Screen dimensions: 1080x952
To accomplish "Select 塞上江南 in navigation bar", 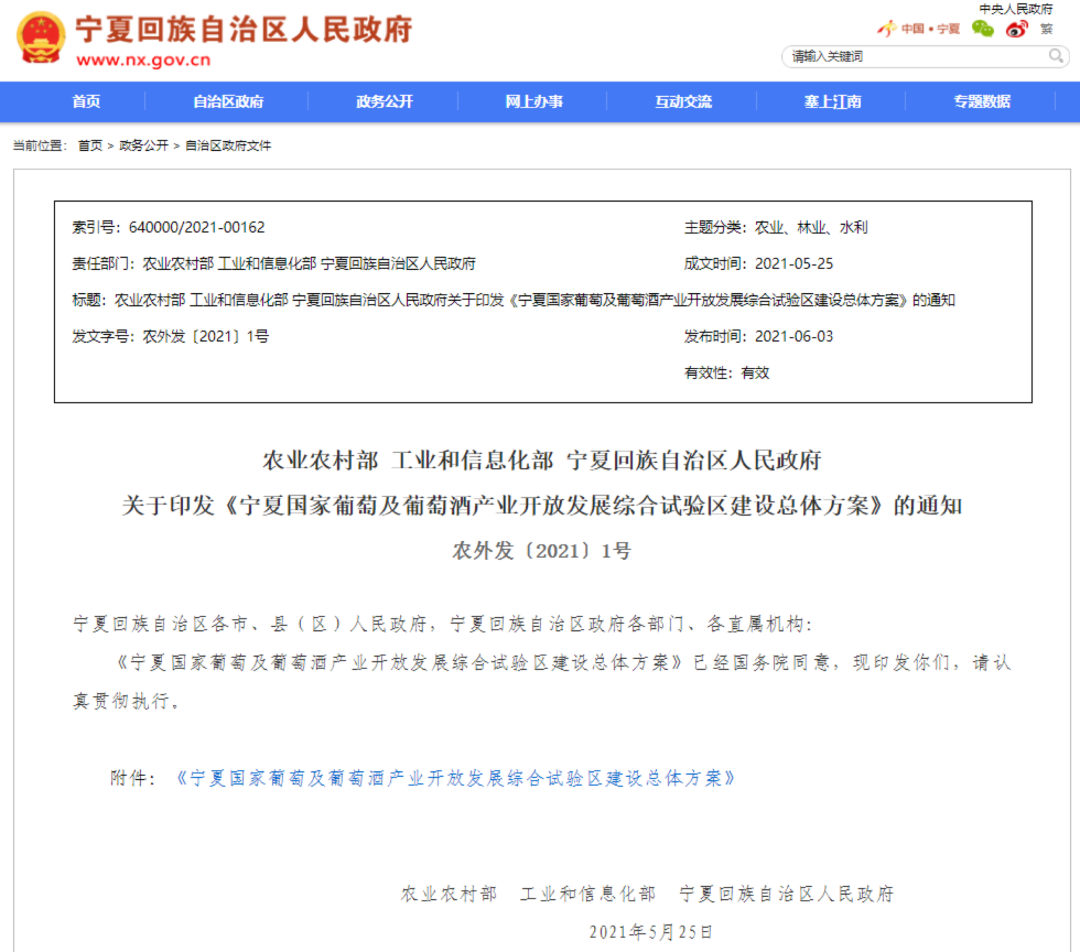I will click(x=832, y=101).
